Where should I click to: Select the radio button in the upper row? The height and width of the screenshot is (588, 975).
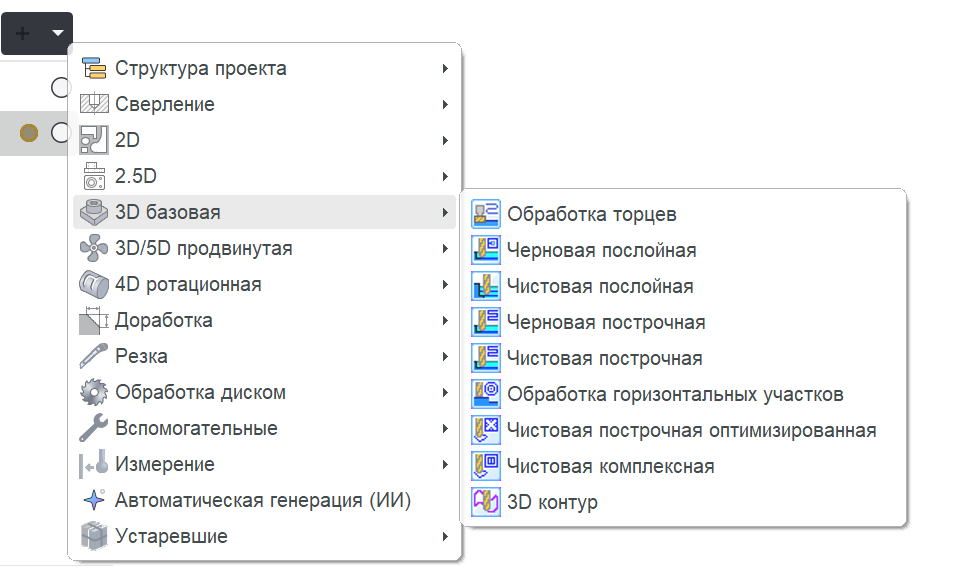pos(60,88)
